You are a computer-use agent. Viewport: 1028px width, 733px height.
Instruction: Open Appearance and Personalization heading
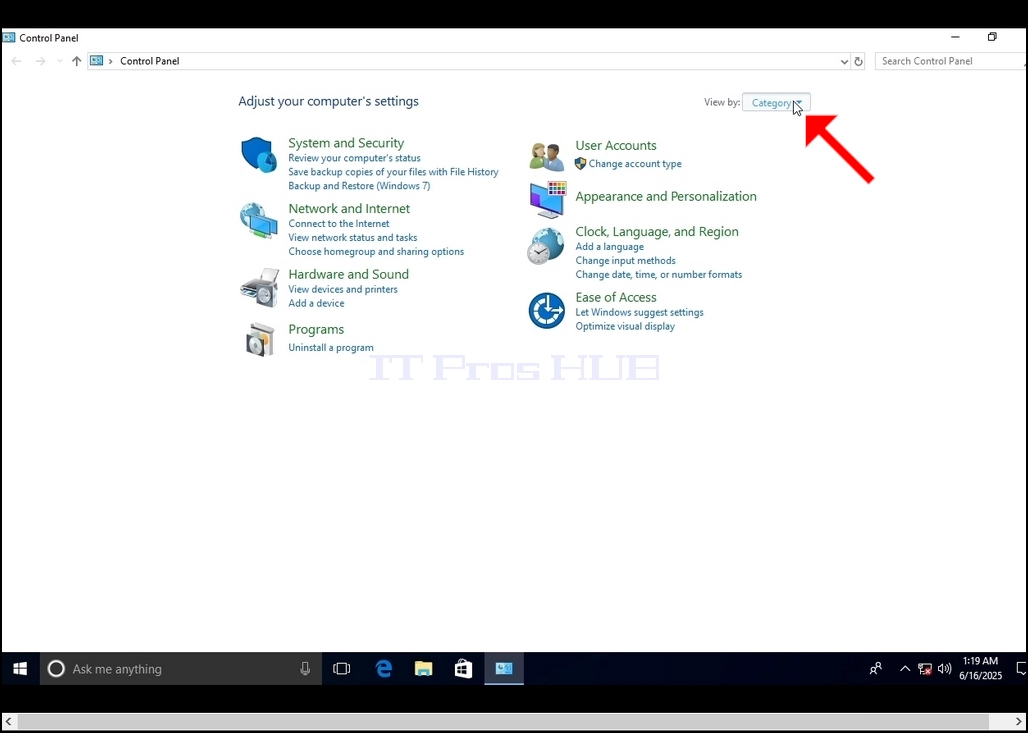tap(666, 196)
